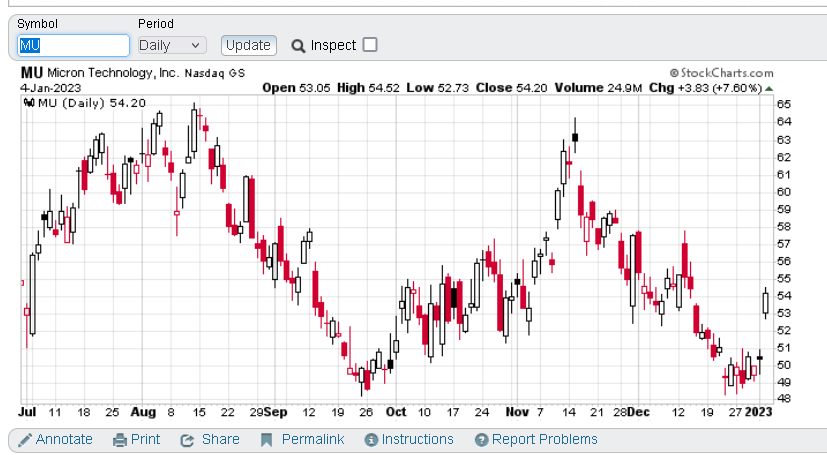Click the 'Open 53.05' value
Screen dimensions: 827x455
(x=296, y=88)
